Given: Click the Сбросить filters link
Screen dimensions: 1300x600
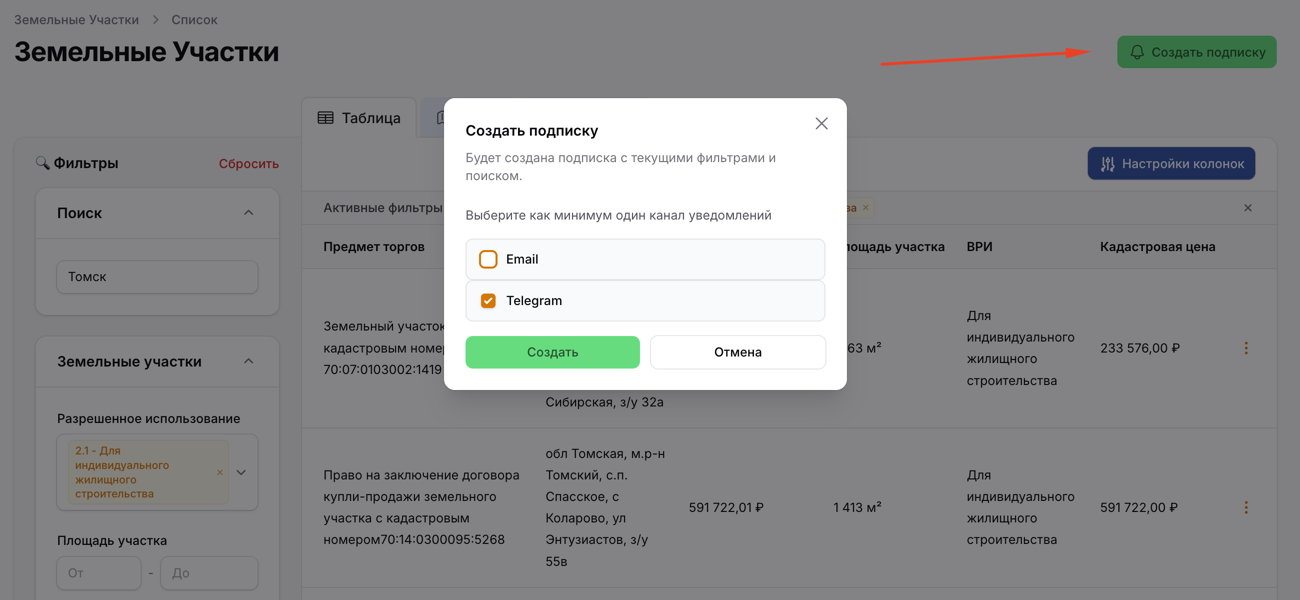Looking at the screenshot, I should 248,164.
